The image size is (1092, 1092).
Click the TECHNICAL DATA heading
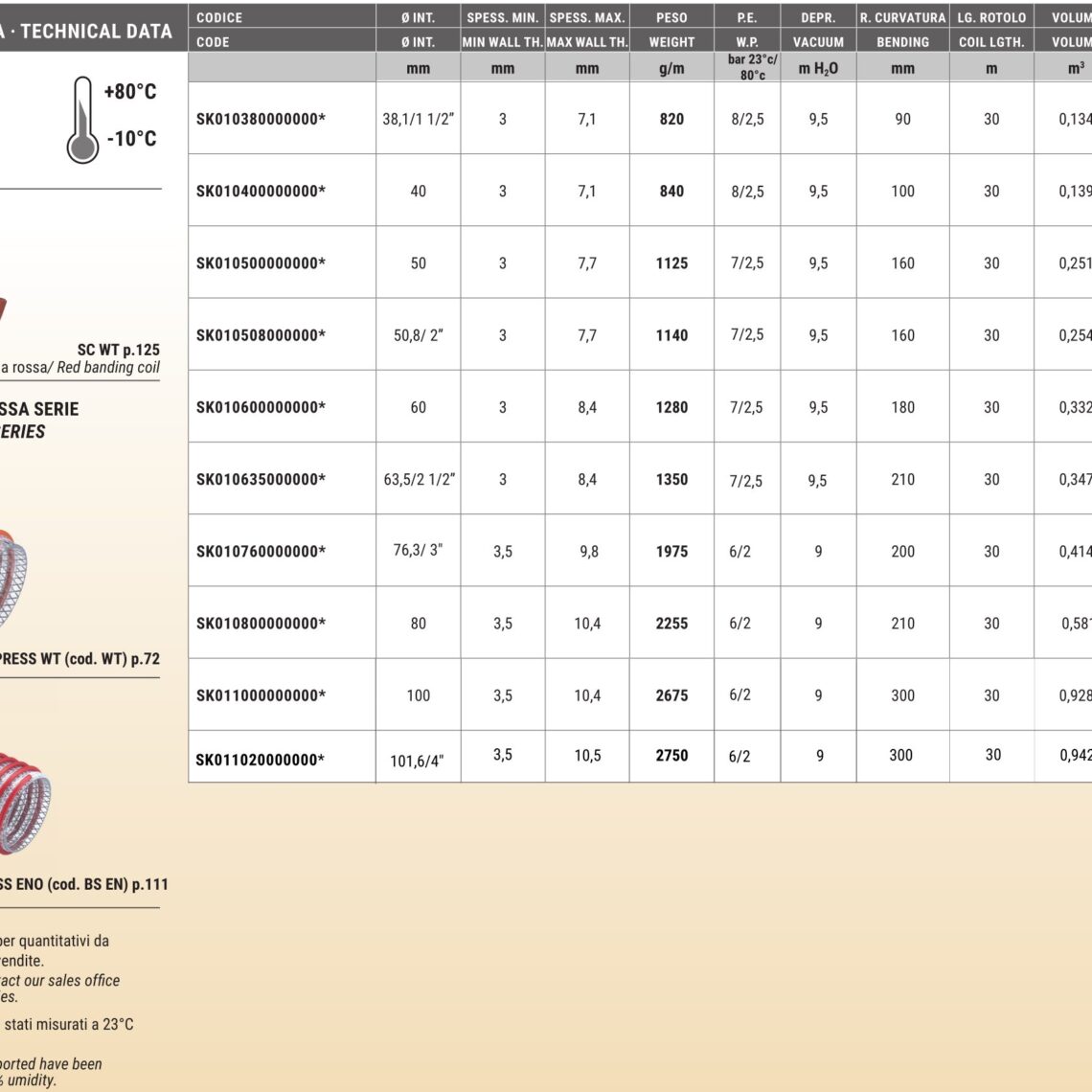point(95,31)
